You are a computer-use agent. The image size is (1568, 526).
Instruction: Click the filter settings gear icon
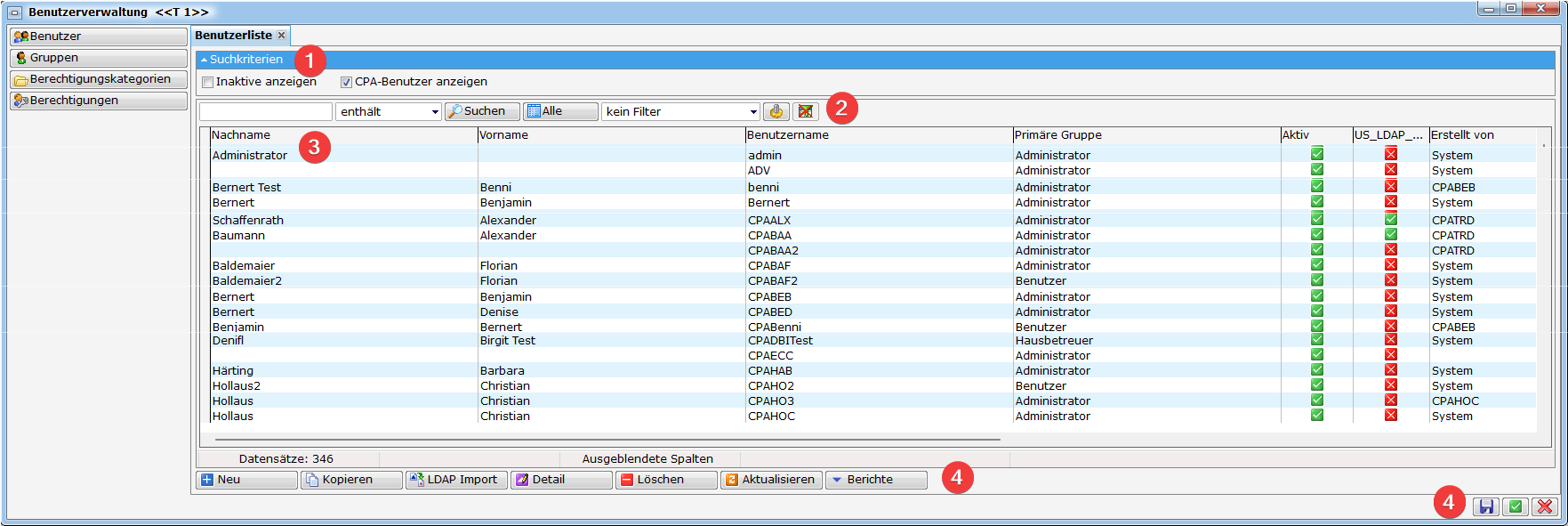pyautogui.click(x=776, y=111)
